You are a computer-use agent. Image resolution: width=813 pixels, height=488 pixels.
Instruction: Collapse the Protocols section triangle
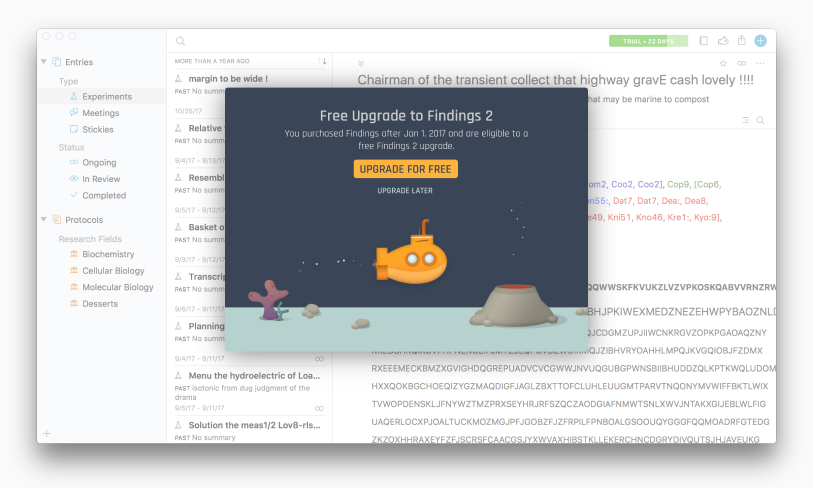point(44,219)
